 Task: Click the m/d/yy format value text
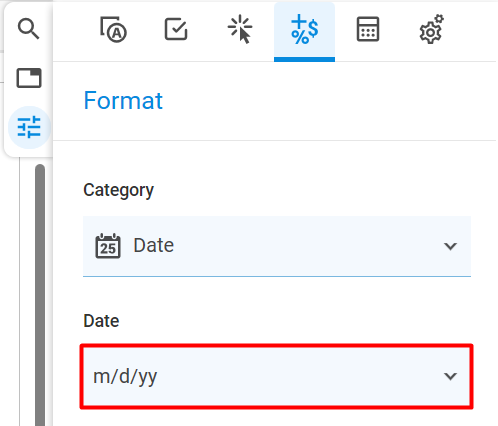click(x=125, y=377)
